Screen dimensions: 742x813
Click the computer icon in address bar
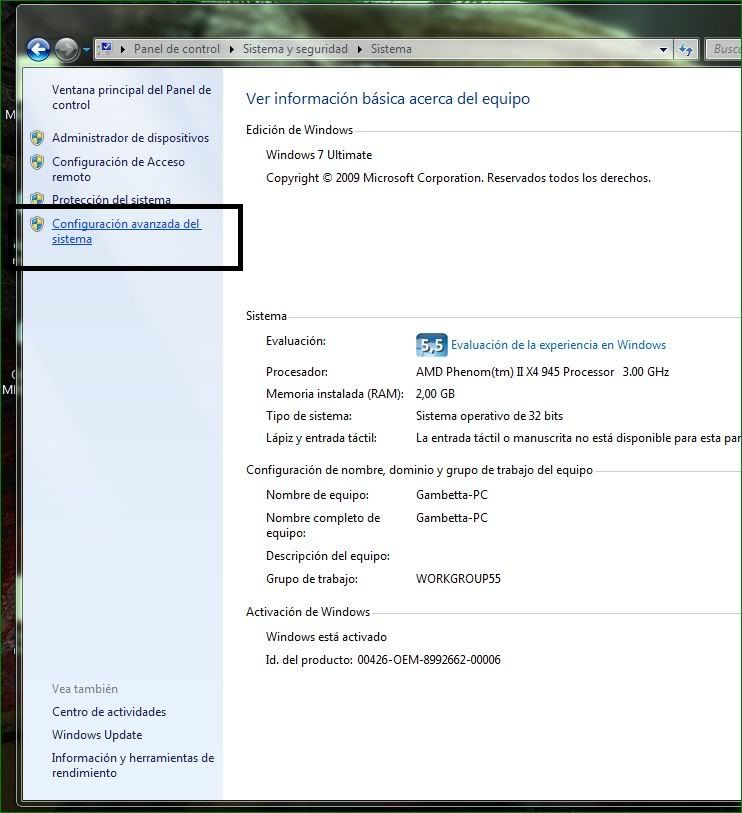106,49
